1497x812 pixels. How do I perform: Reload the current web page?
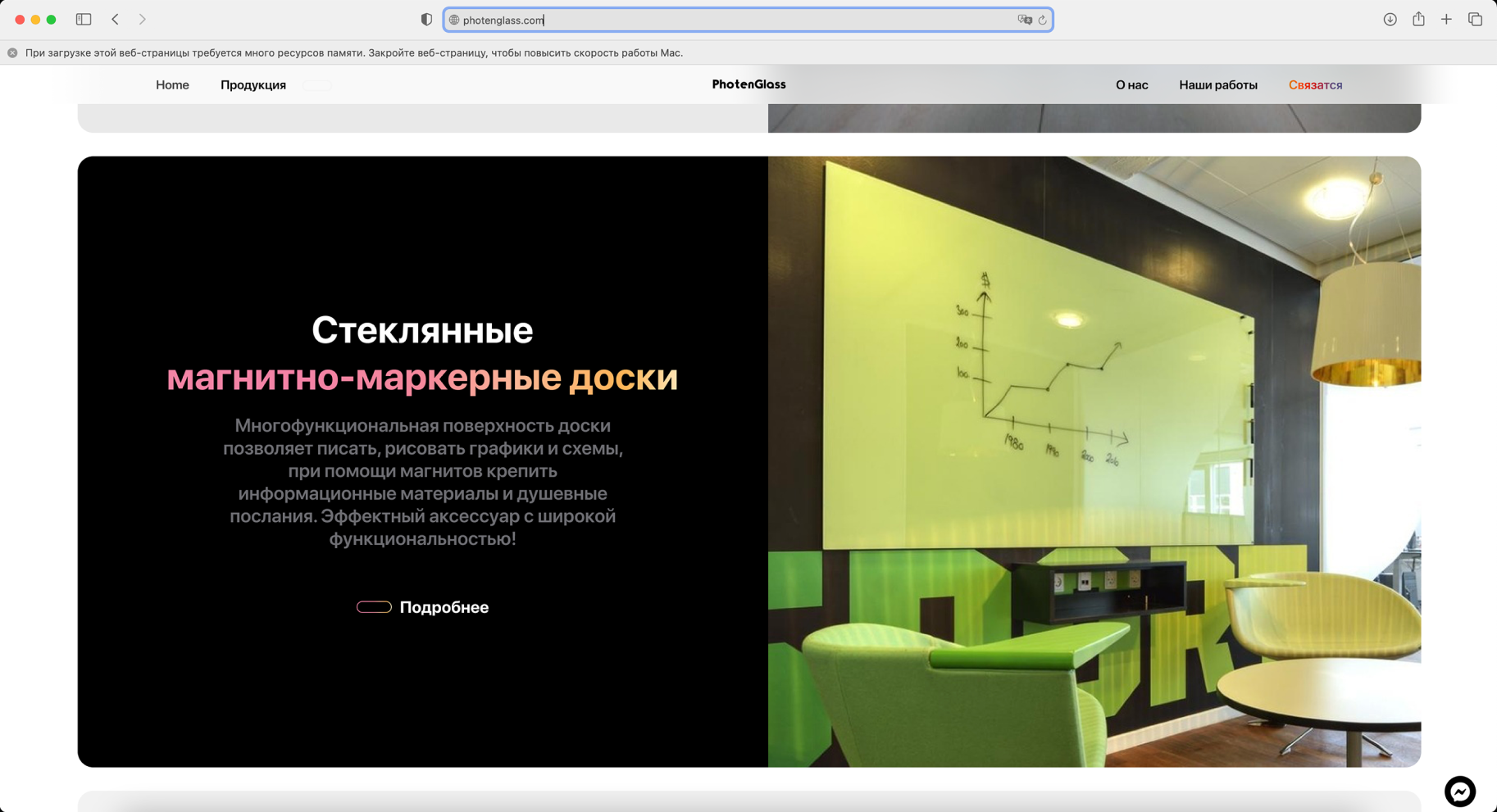pos(1043,20)
